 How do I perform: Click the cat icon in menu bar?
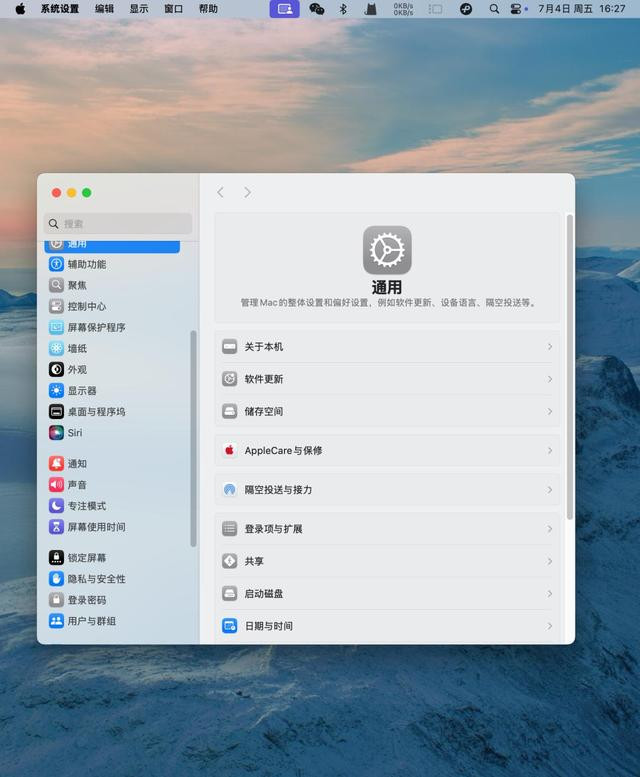click(371, 9)
